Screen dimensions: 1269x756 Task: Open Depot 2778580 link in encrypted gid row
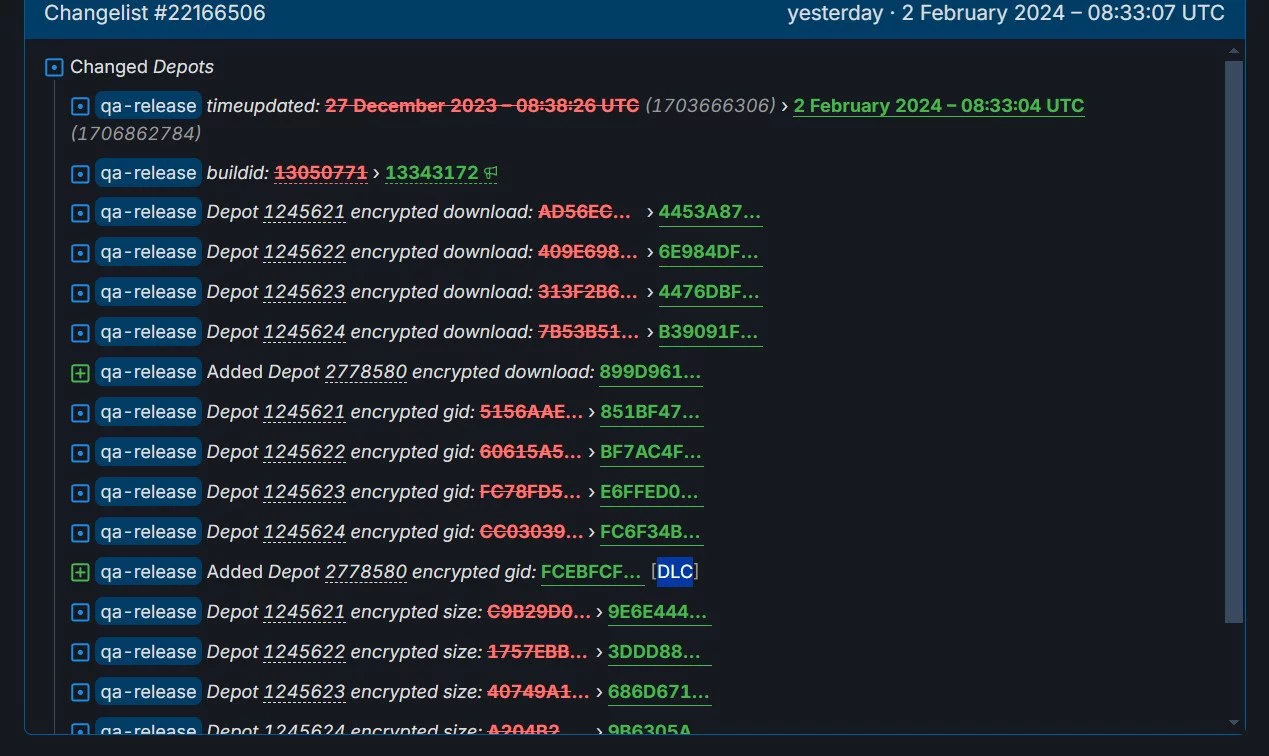365,572
